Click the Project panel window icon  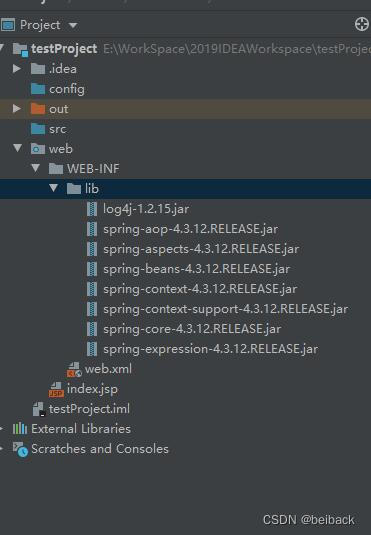click(8, 25)
